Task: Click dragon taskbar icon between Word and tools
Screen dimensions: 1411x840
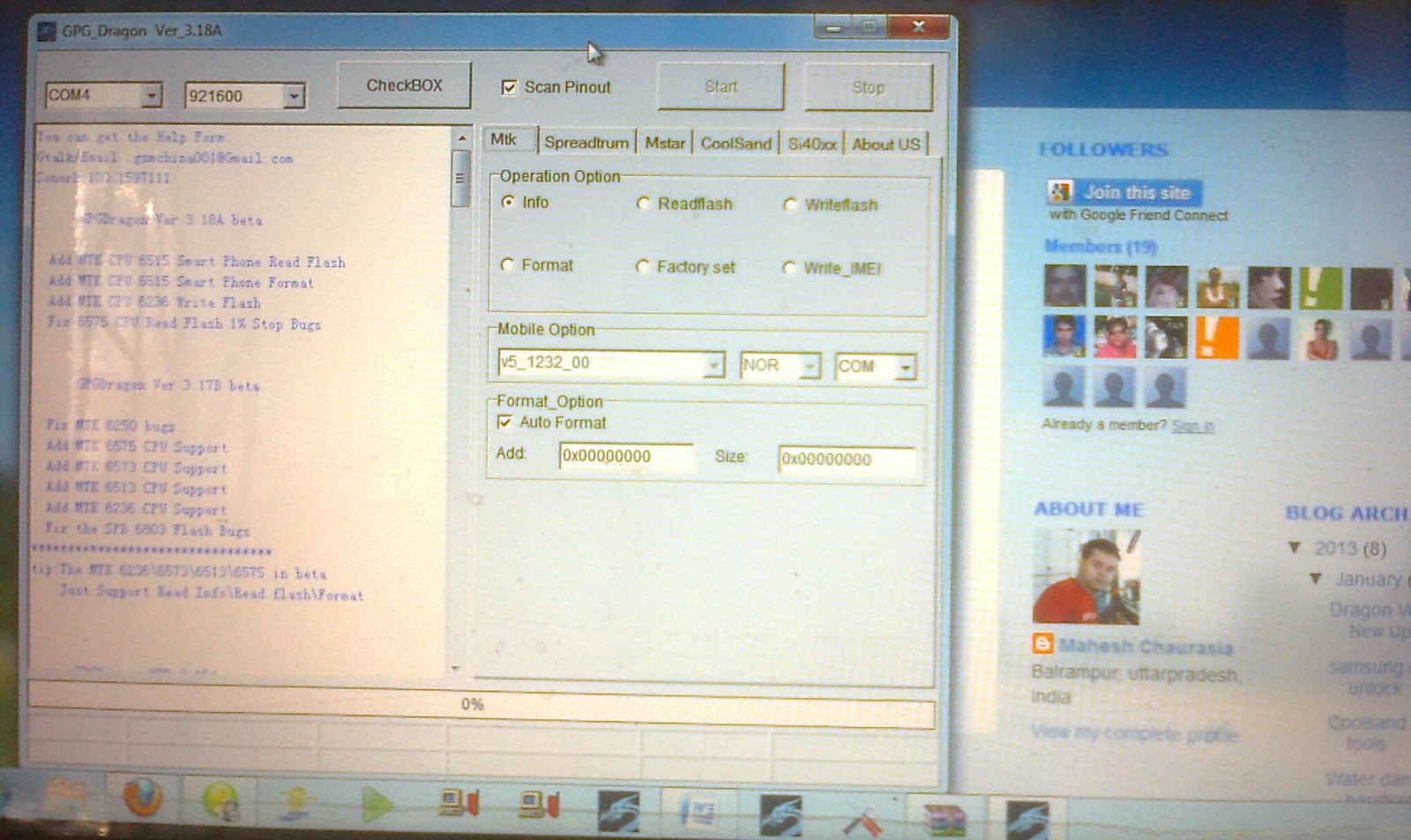Action: click(780, 815)
